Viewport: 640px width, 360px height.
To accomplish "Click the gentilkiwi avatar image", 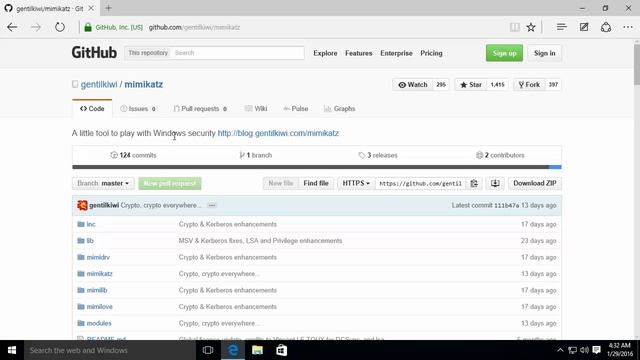I will tap(82, 205).
